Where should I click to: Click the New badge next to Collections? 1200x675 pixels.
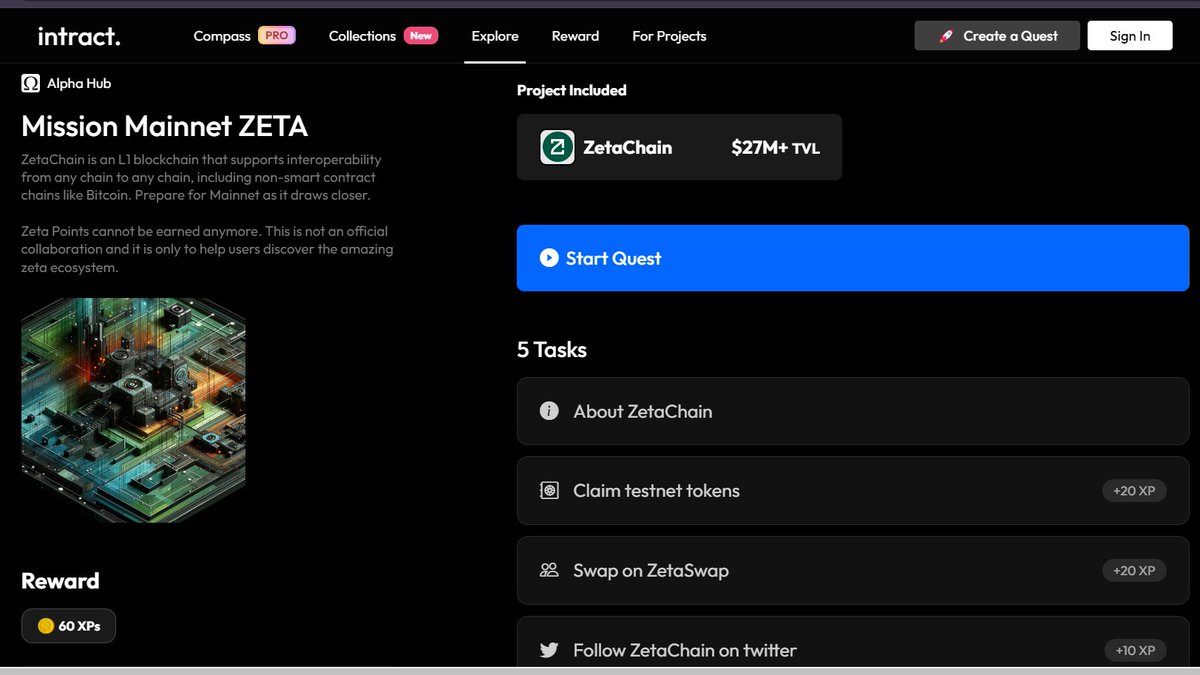(421, 35)
